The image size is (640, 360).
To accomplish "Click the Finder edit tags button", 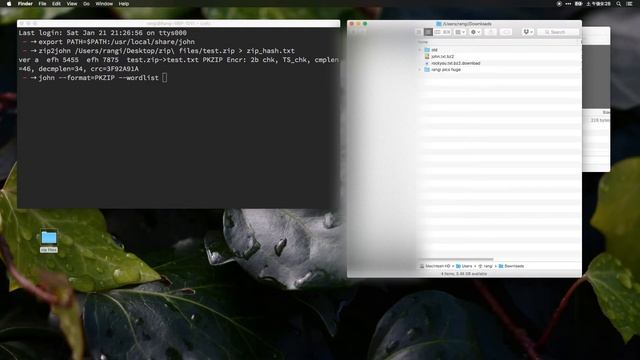I will 506,32.
